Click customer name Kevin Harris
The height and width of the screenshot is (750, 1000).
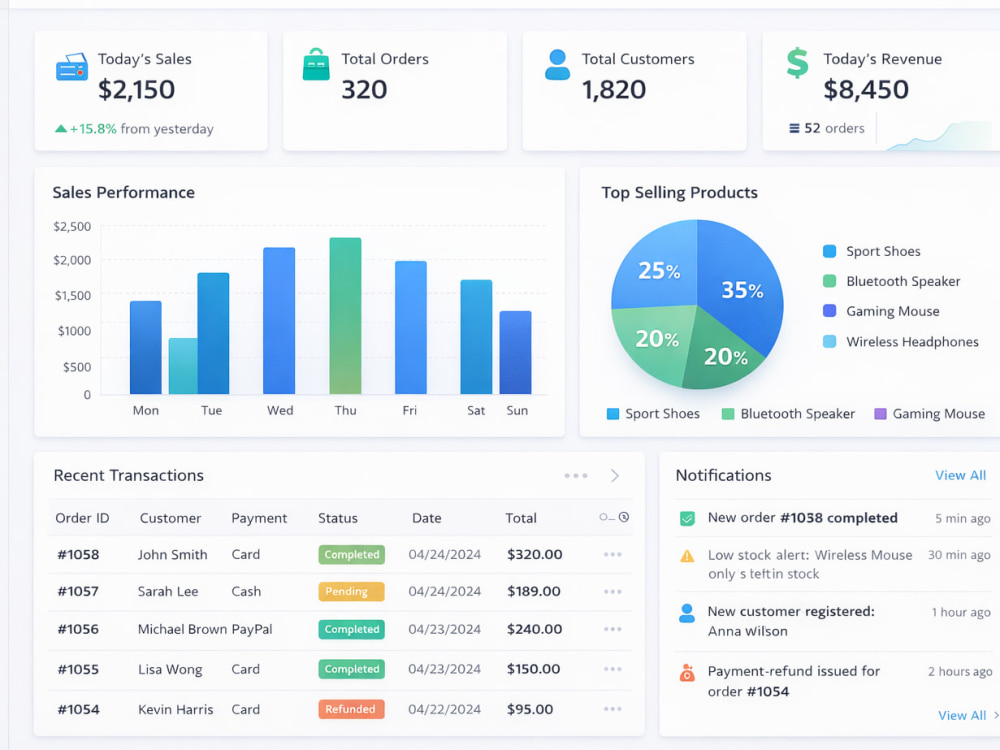tap(175, 709)
